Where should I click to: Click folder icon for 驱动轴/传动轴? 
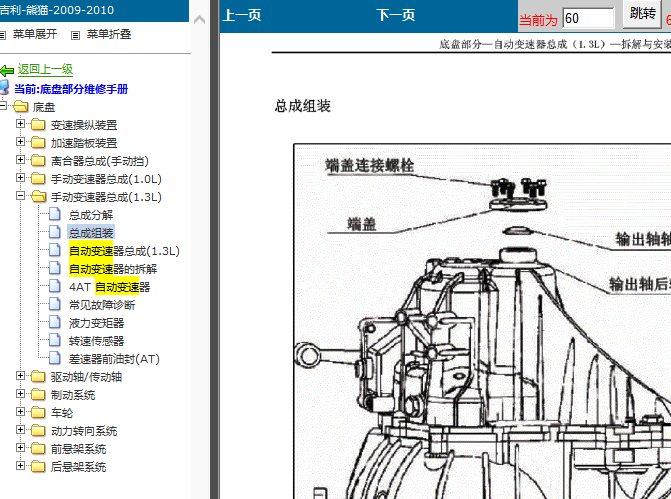38,377
